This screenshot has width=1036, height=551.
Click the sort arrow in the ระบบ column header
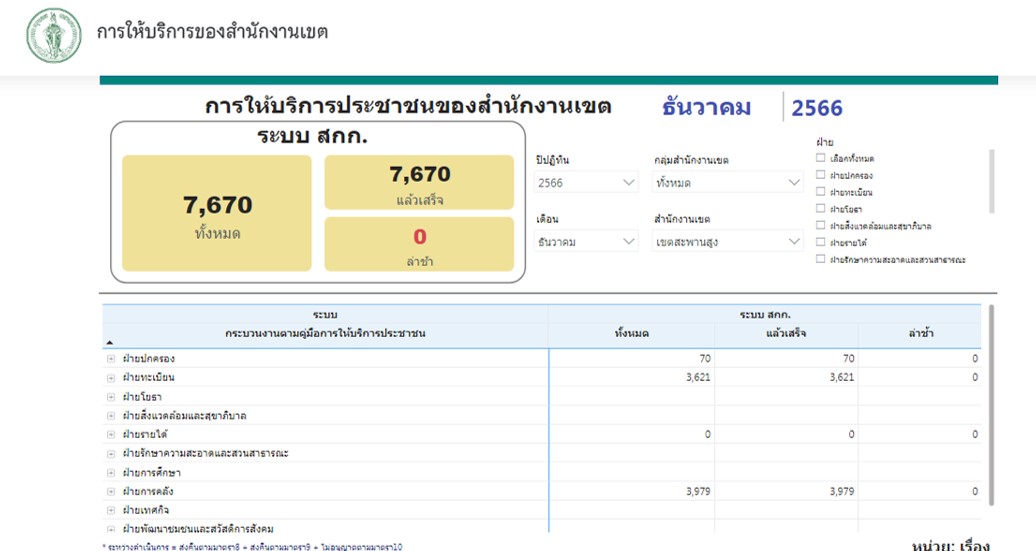tap(109, 341)
